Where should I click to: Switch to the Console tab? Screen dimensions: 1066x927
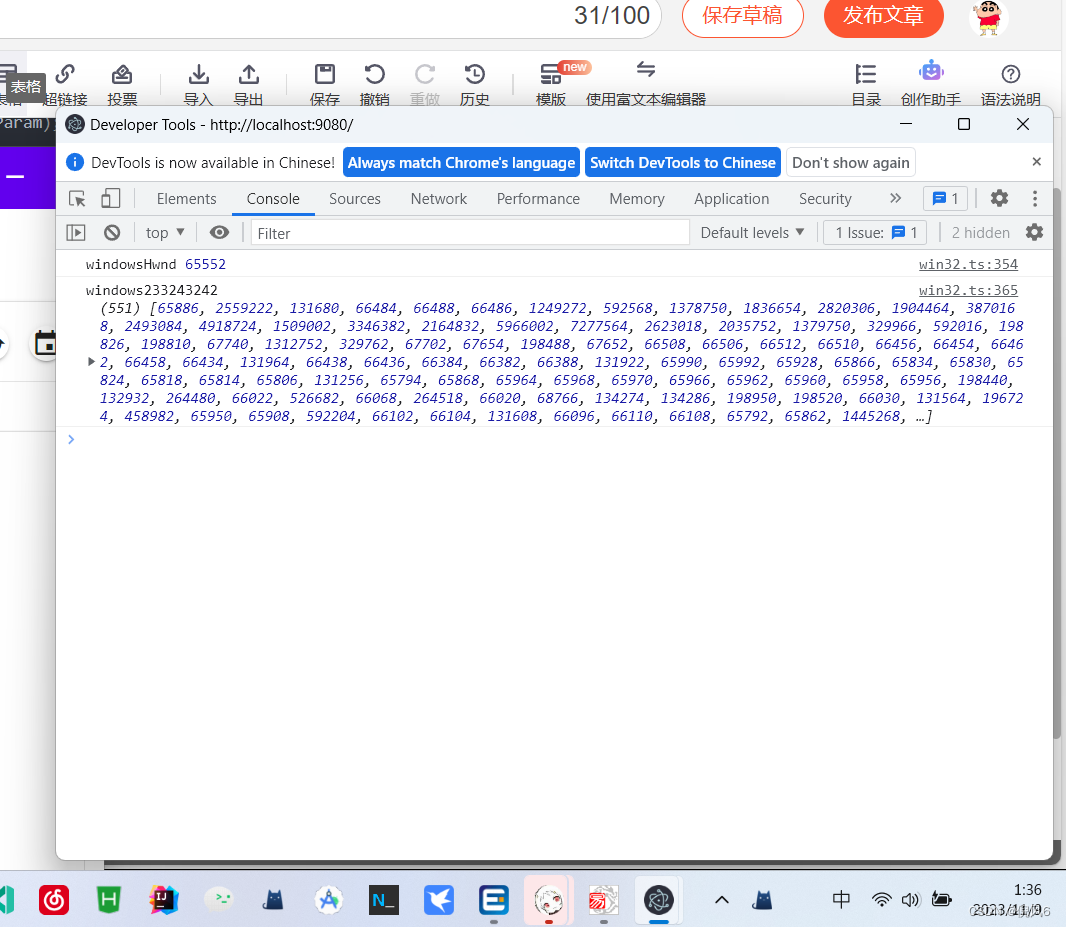273,198
